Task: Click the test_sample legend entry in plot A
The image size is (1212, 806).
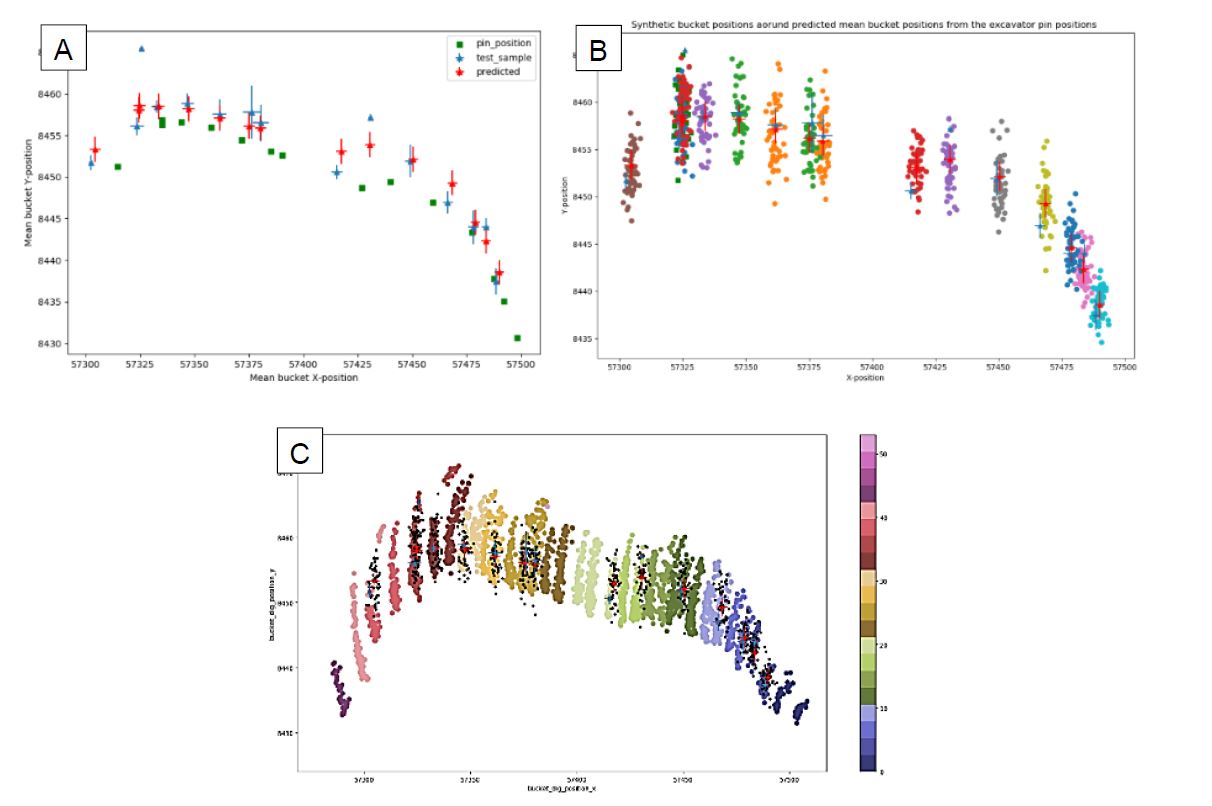Action: [x=490, y=58]
